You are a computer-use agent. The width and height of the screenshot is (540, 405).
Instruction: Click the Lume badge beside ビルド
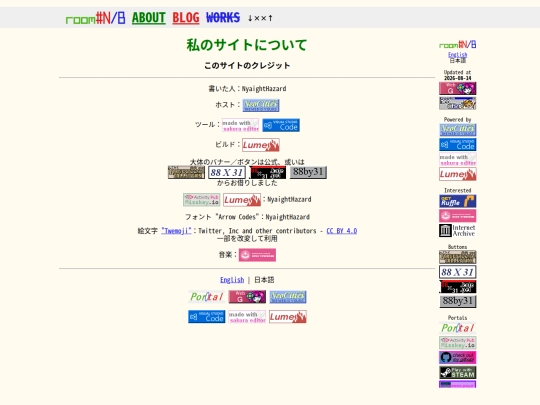(261, 145)
